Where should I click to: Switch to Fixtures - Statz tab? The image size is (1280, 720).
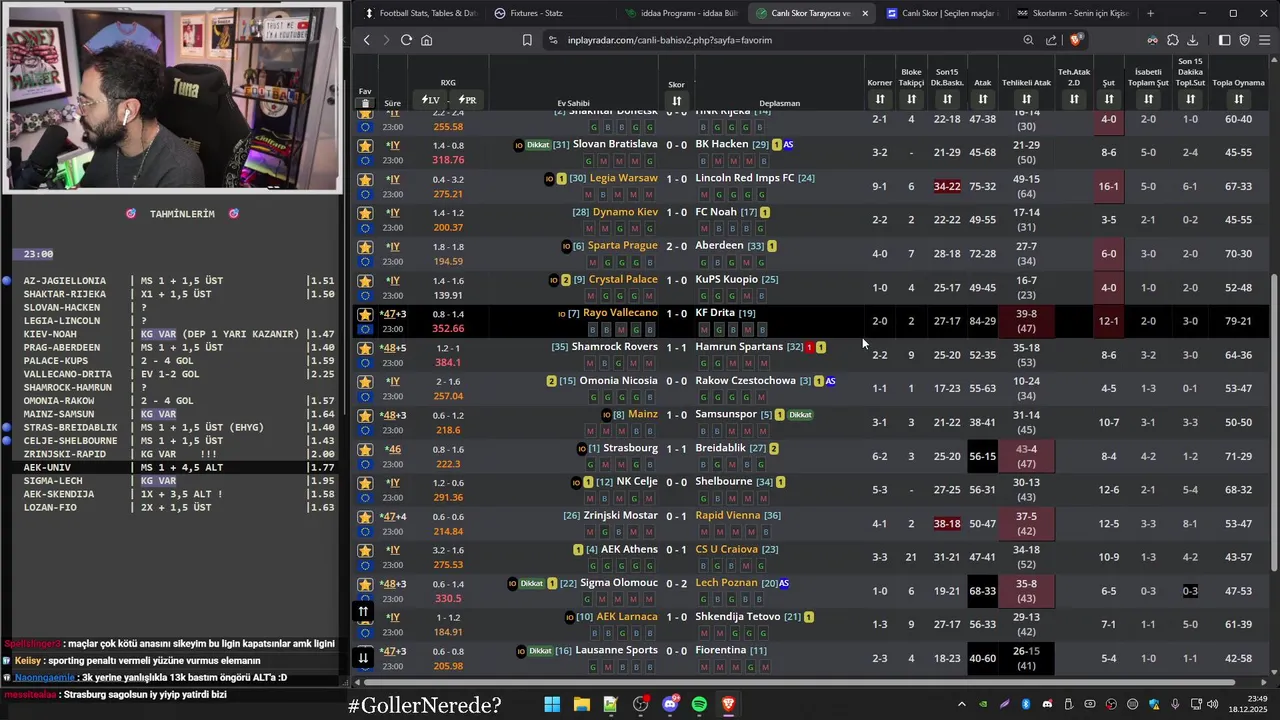550,13
